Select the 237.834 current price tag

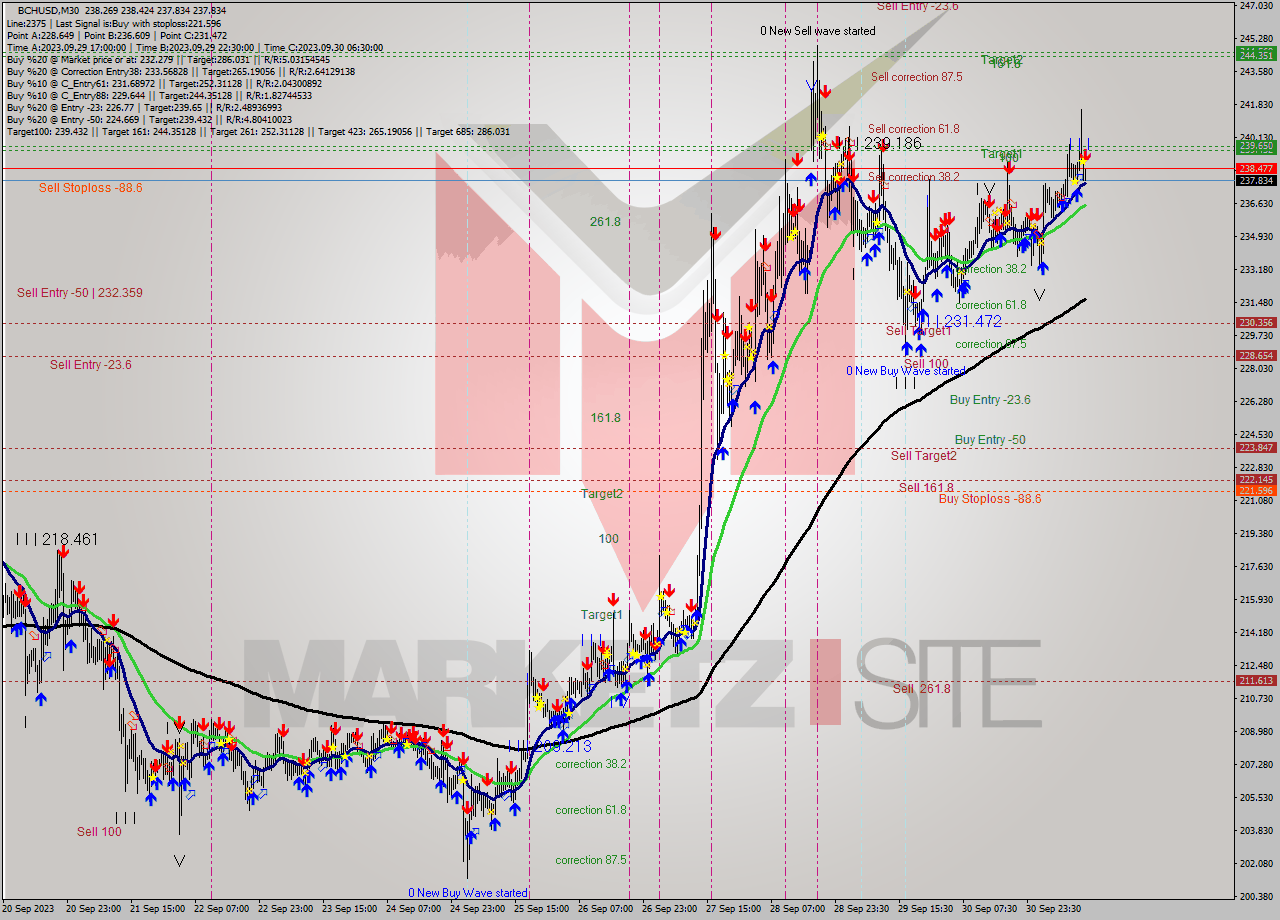pyautogui.click(x=1256, y=181)
